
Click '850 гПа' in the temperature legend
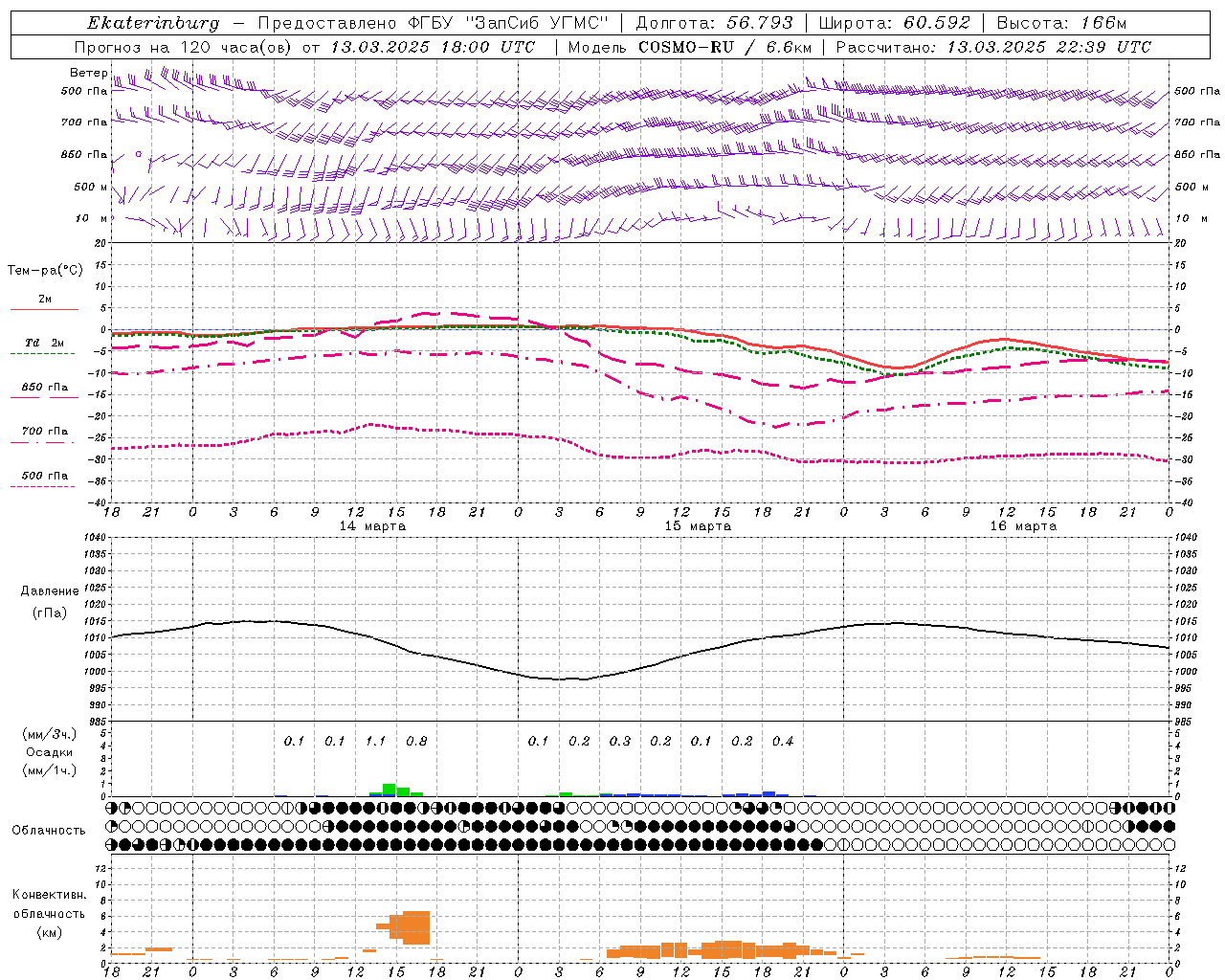45,388
